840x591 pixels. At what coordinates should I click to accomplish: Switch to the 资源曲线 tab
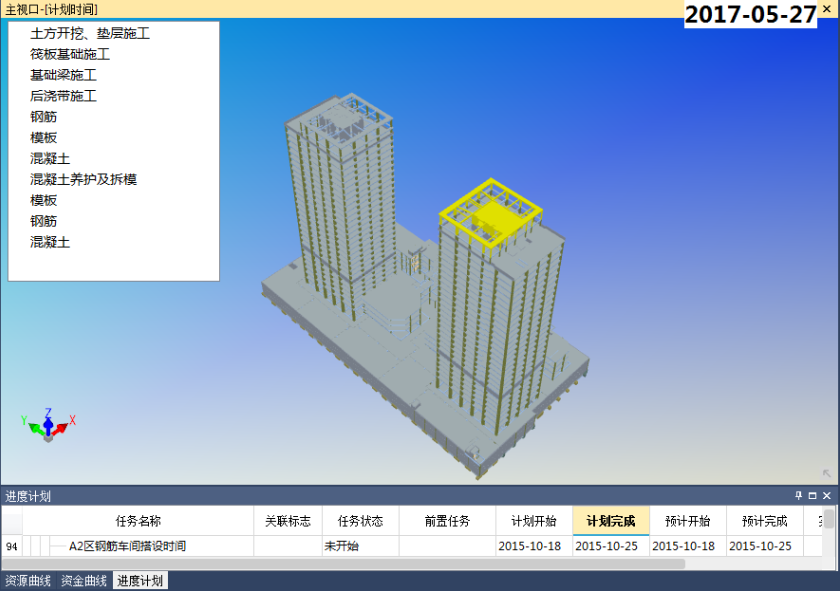click(28, 581)
